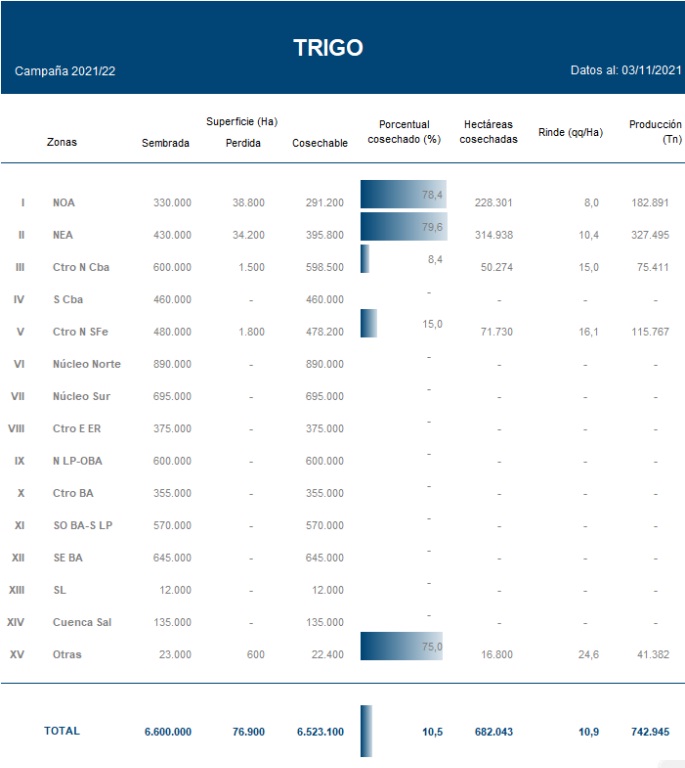Viewport: 685px width, 768px height.
Task: Click the Porcentual cosechado (%) column header
Action: [404, 132]
